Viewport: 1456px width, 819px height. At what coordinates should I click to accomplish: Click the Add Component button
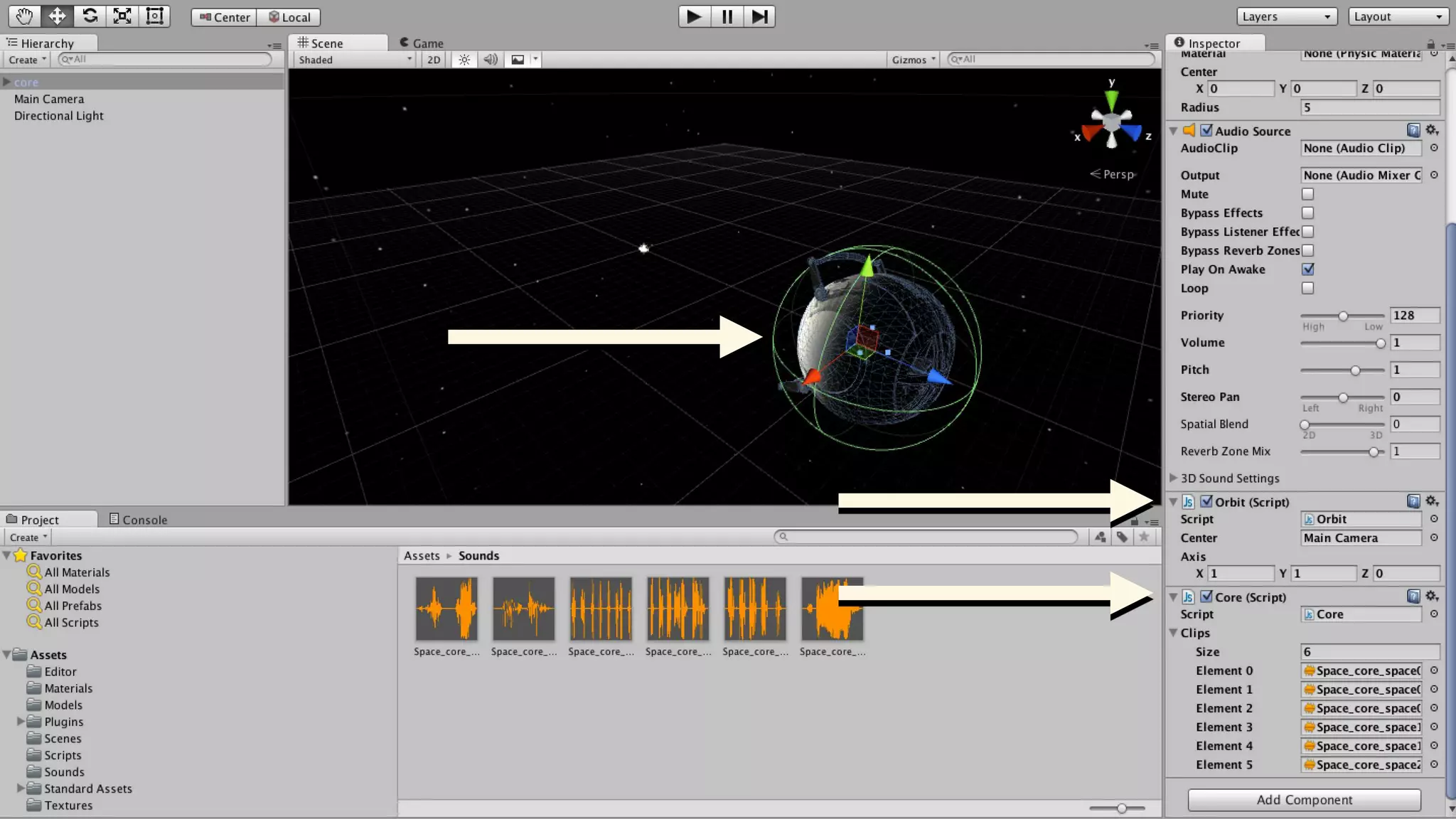click(x=1304, y=800)
